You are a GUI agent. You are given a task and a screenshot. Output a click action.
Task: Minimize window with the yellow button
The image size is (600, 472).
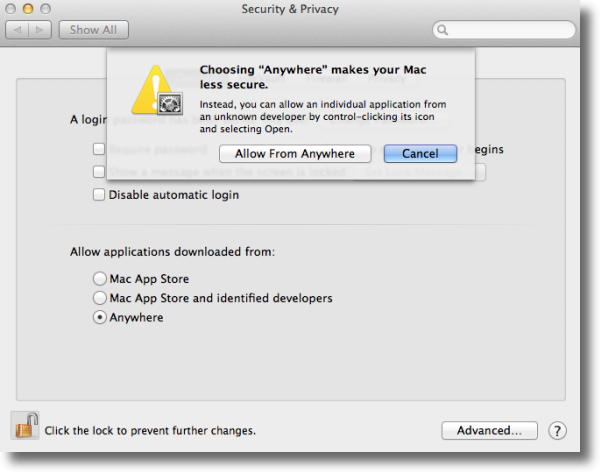pos(30,9)
